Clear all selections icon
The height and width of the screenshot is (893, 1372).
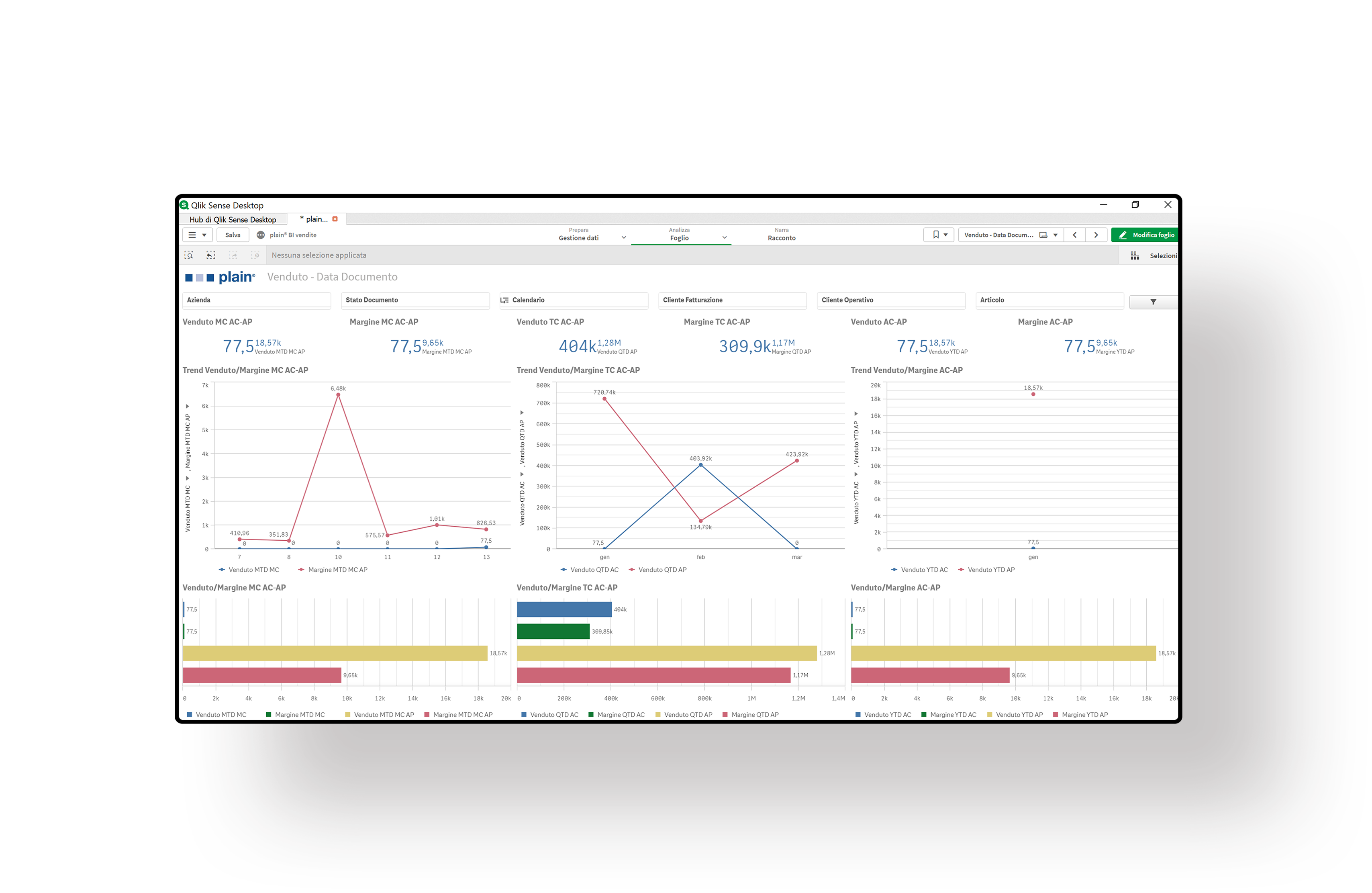click(255, 255)
